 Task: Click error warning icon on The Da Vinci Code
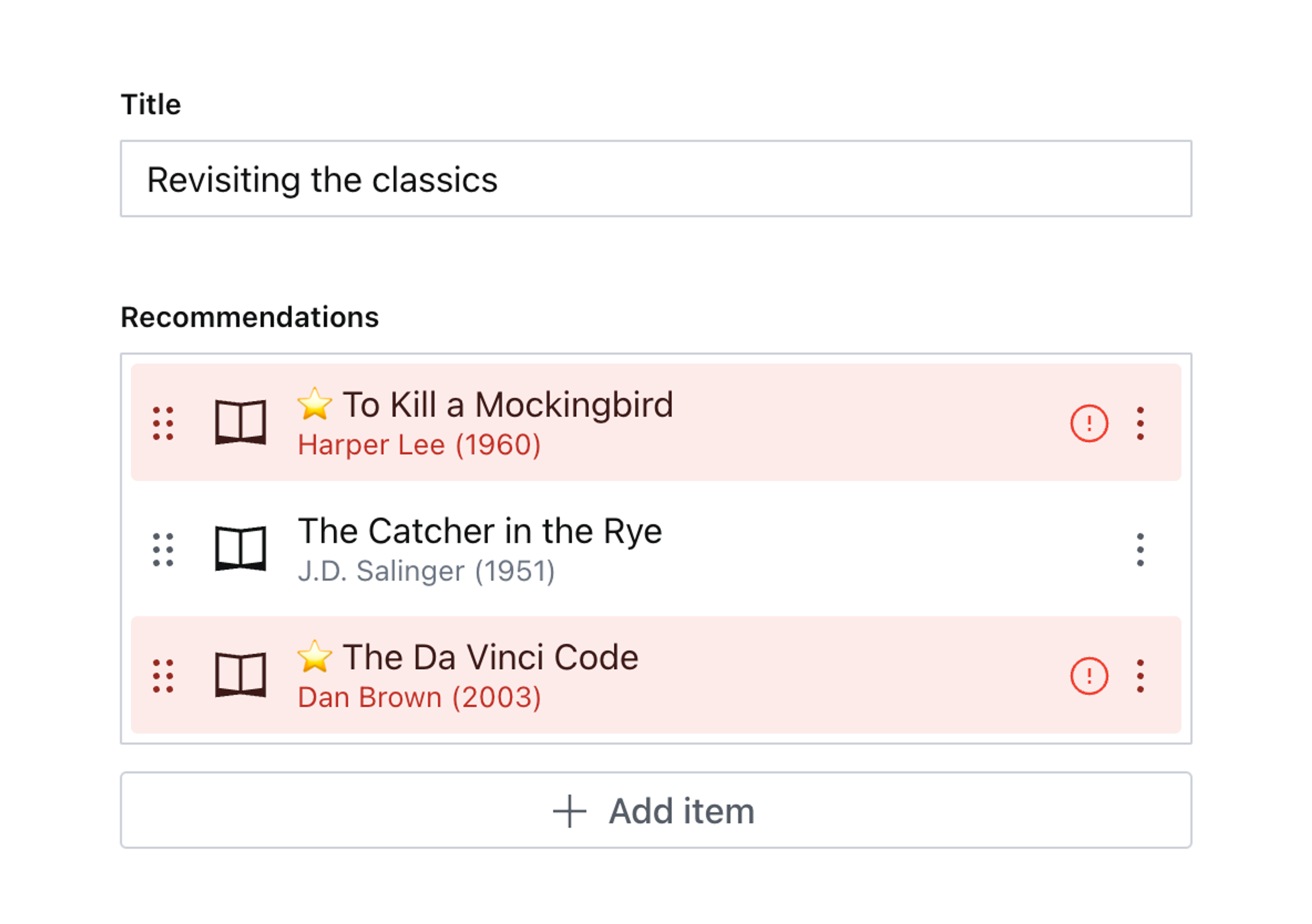pyautogui.click(x=1089, y=676)
